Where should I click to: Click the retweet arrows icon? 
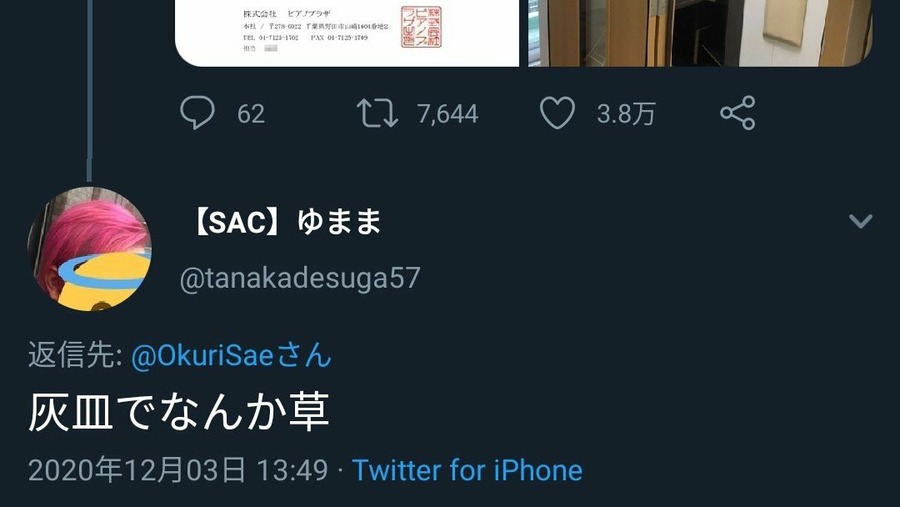click(377, 113)
